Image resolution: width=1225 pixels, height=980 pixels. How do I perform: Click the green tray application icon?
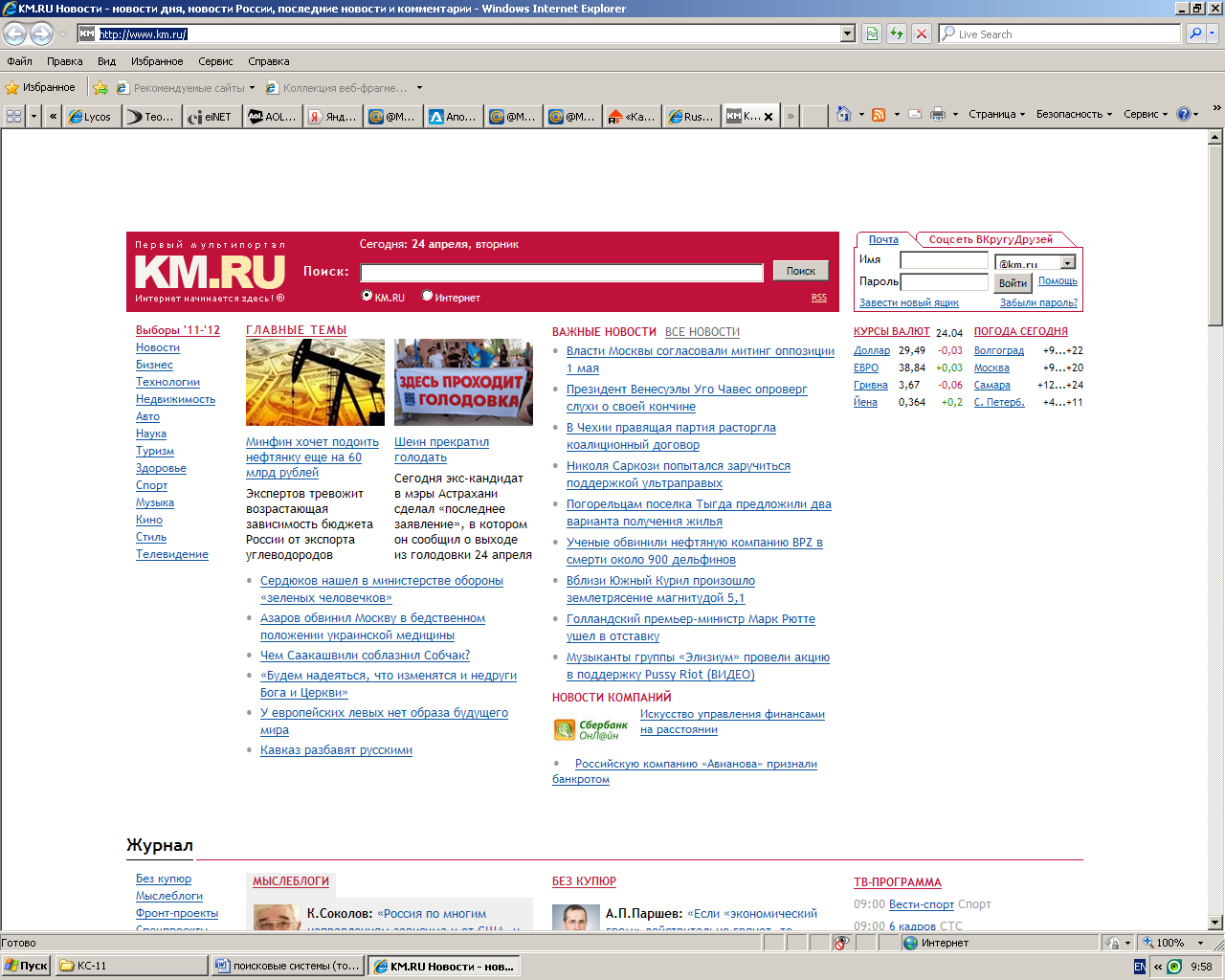[x=1174, y=967]
